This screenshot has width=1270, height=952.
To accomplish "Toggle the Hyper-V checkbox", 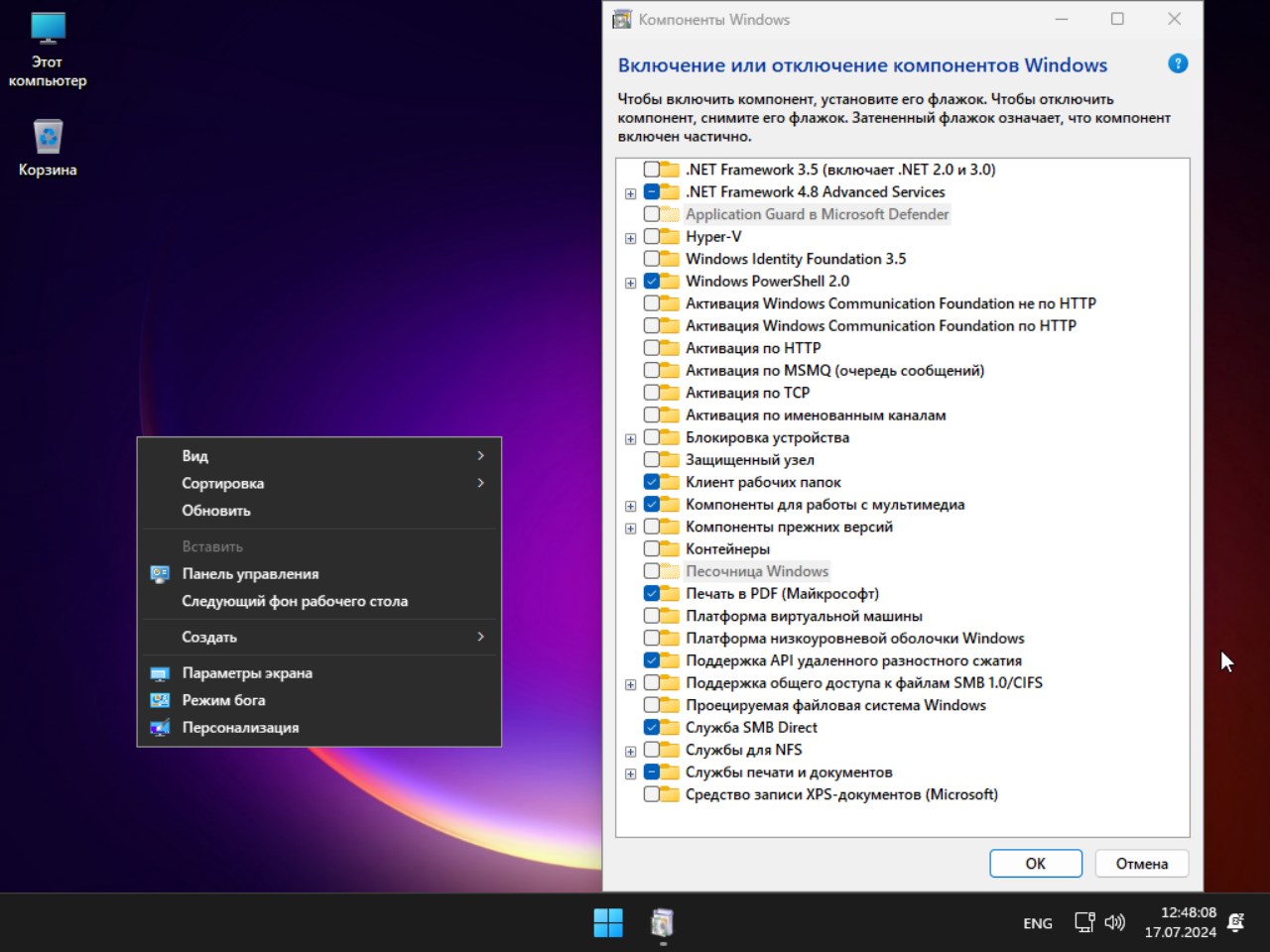I will click(x=651, y=237).
